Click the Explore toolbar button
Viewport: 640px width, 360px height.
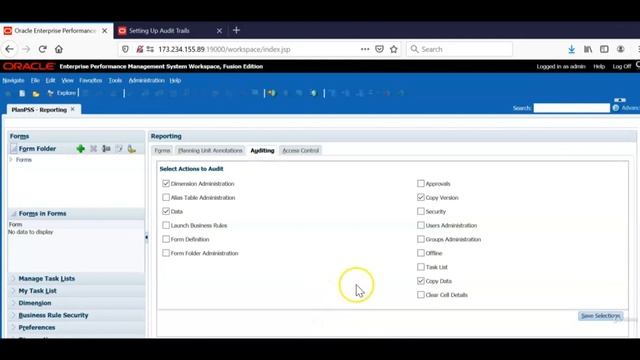tap(62, 93)
